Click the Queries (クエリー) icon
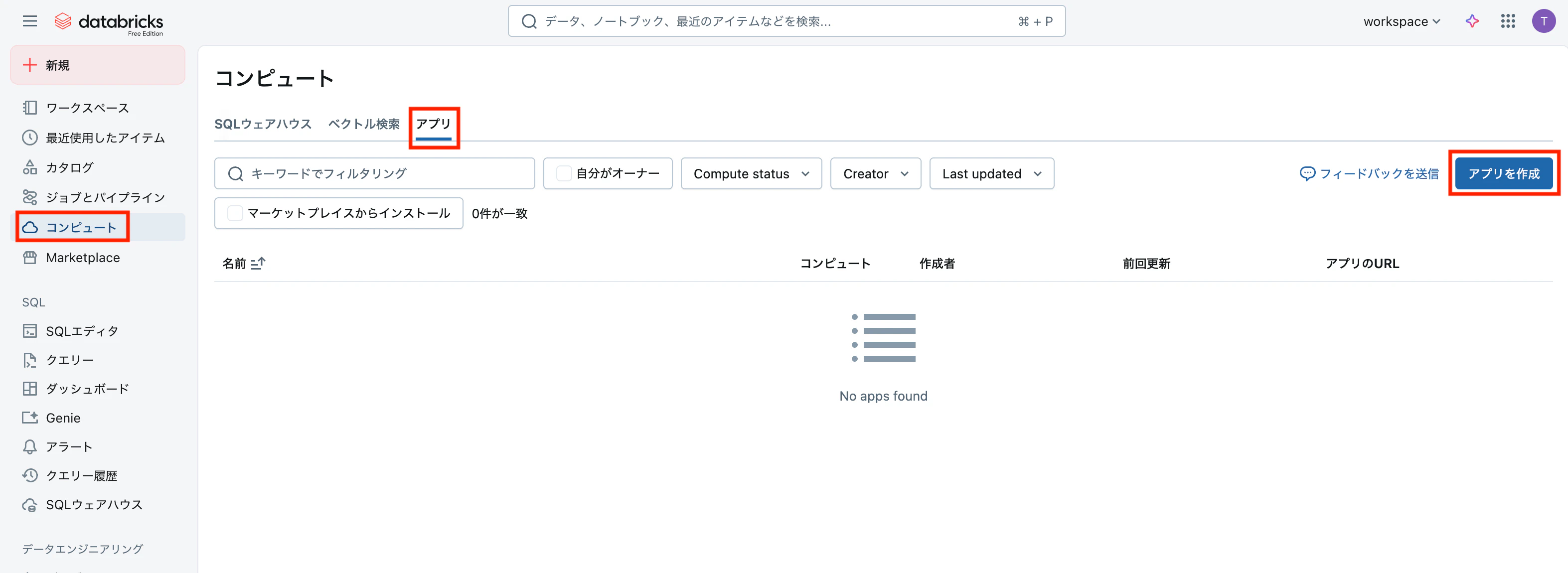This screenshot has height=573, width=1568. point(30,360)
